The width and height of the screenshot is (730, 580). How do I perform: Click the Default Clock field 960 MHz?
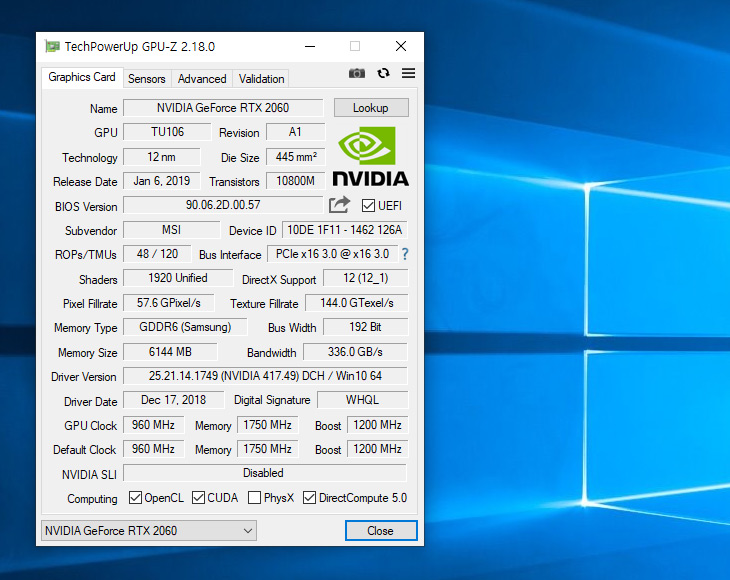point(153,449)
